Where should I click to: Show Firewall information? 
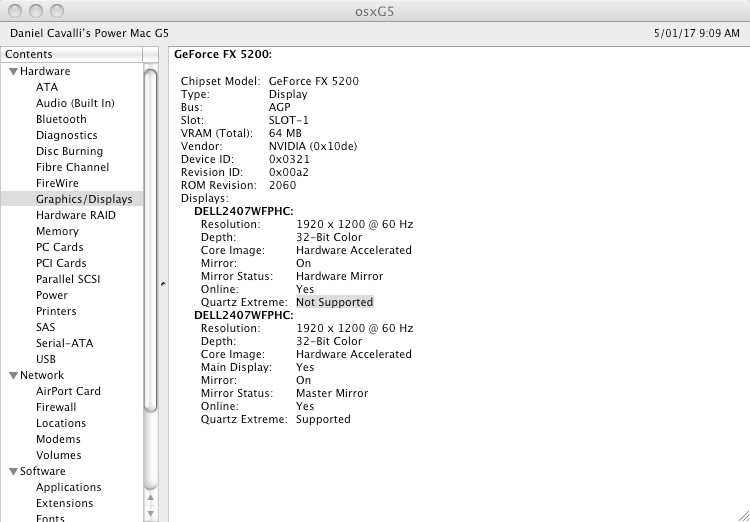click(x=56, y=407)
